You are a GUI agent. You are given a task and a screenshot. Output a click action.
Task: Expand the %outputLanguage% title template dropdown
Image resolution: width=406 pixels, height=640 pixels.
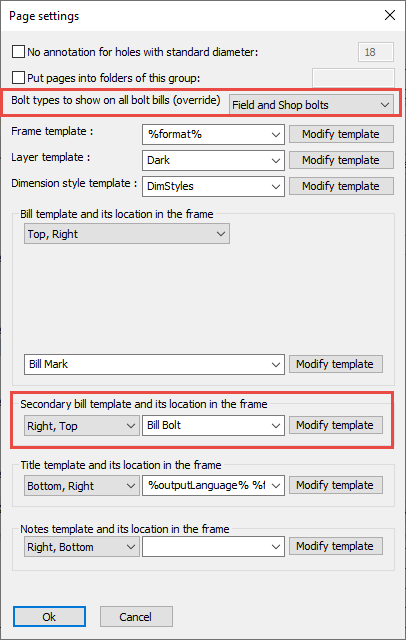(213, 486)
